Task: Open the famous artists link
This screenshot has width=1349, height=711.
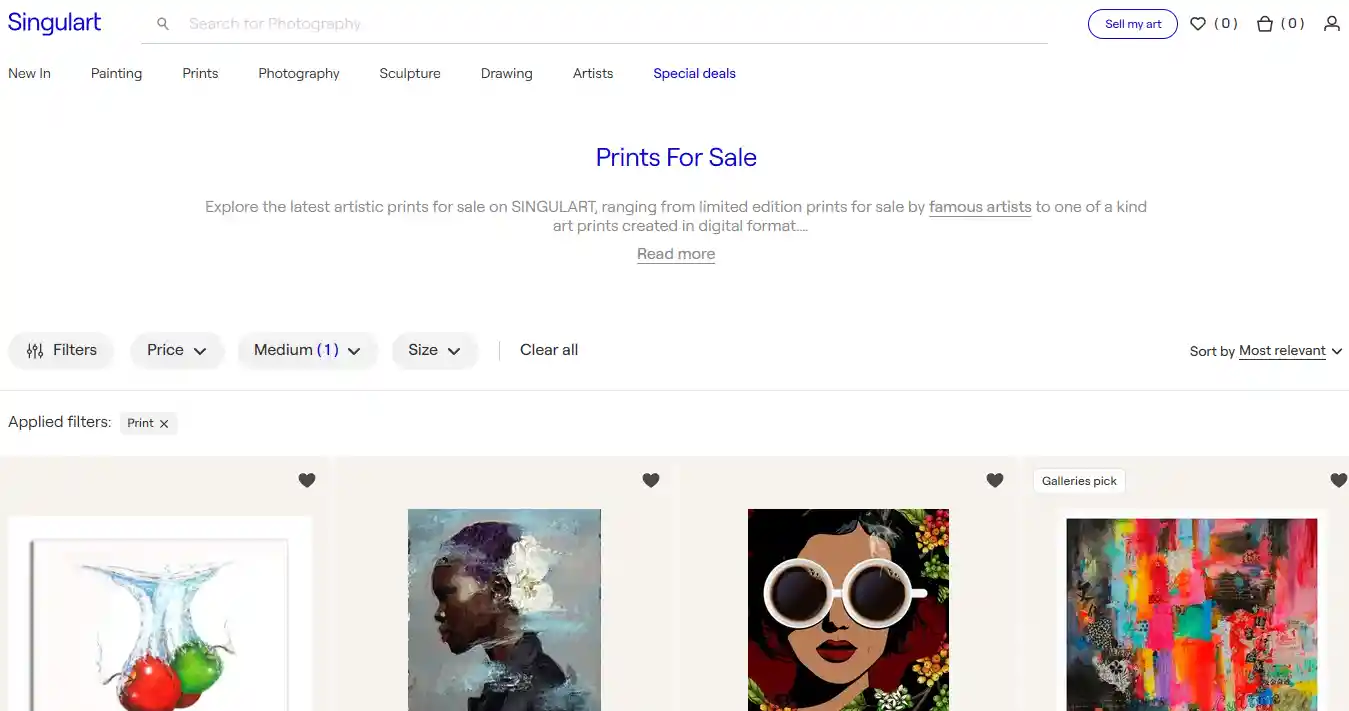Action: [x=980, y=207]
